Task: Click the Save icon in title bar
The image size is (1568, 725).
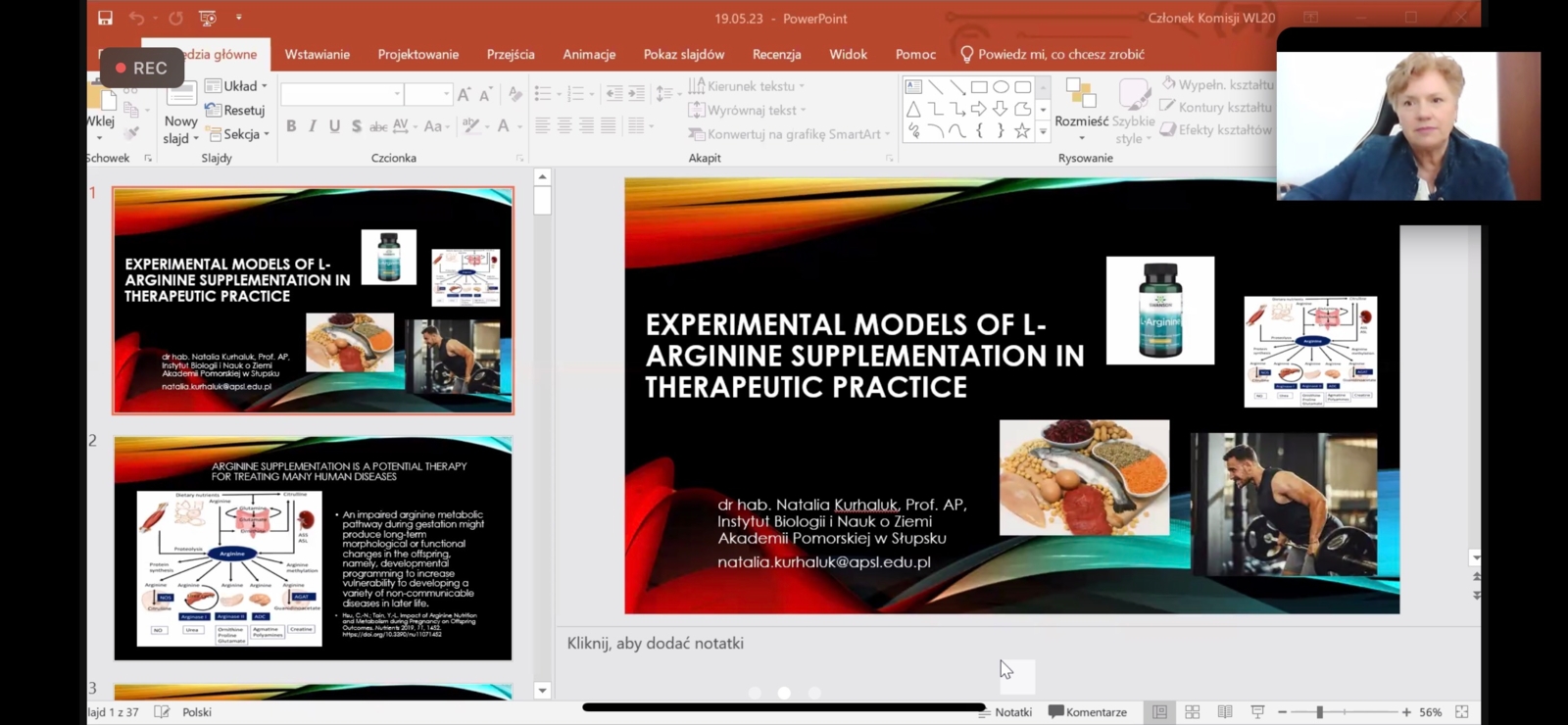Action: click(x=105, y=18)
